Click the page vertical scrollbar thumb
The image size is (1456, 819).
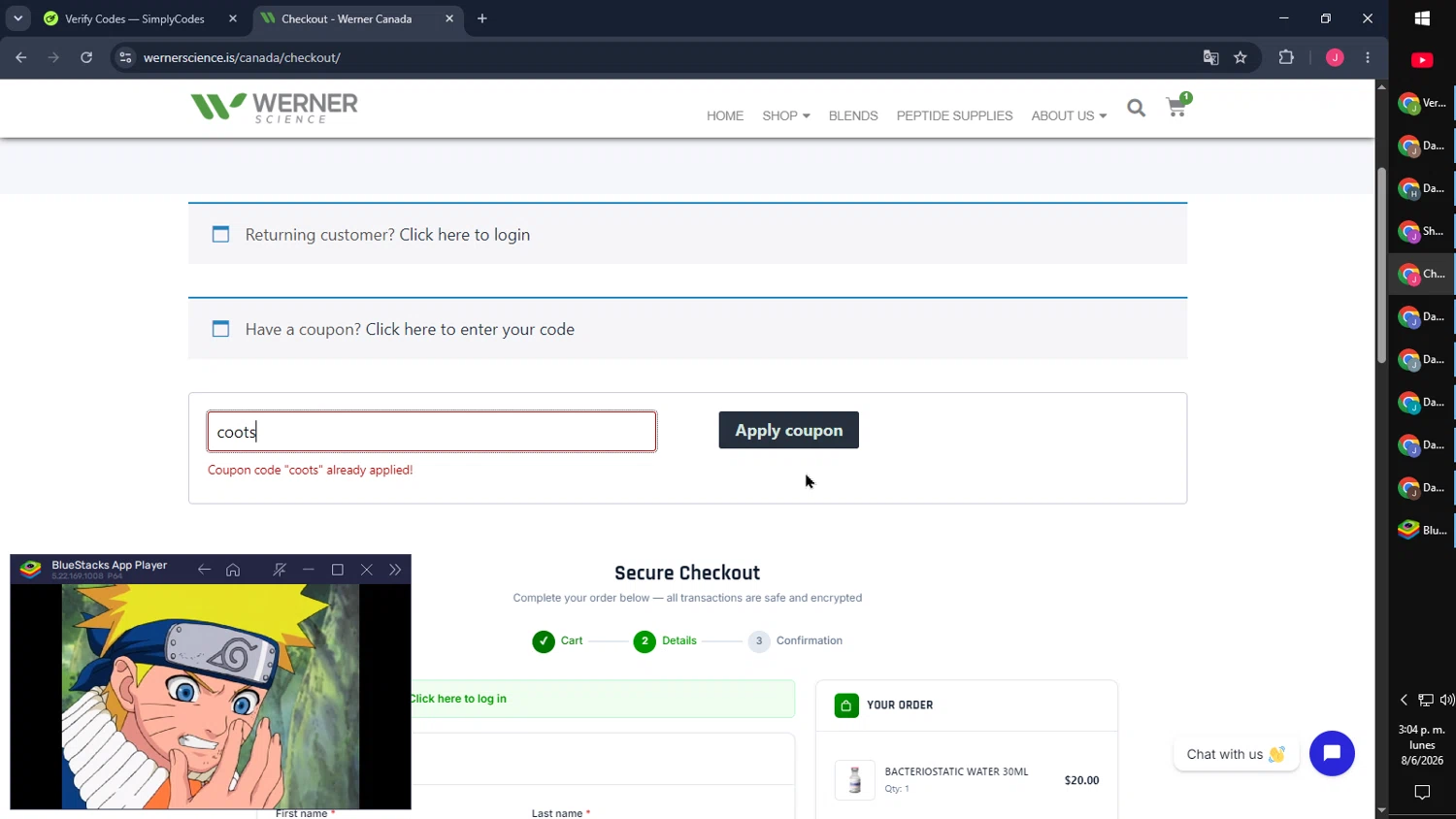point(1381,265)
